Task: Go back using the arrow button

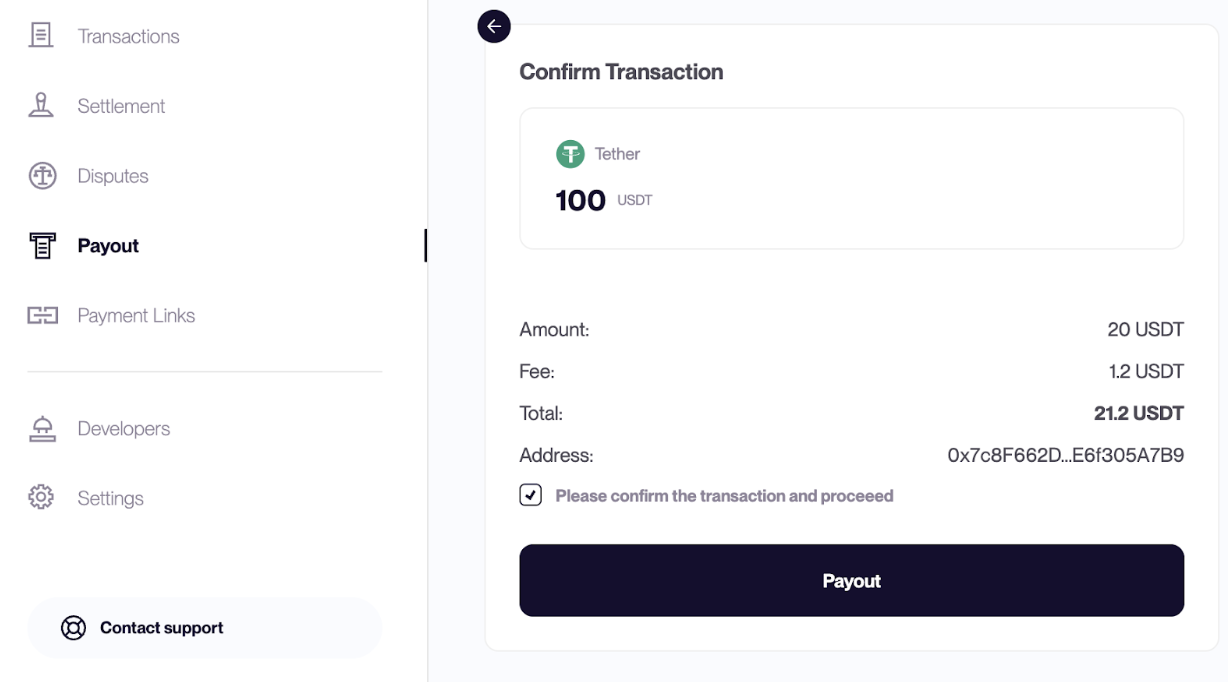Action: (494, 26)
